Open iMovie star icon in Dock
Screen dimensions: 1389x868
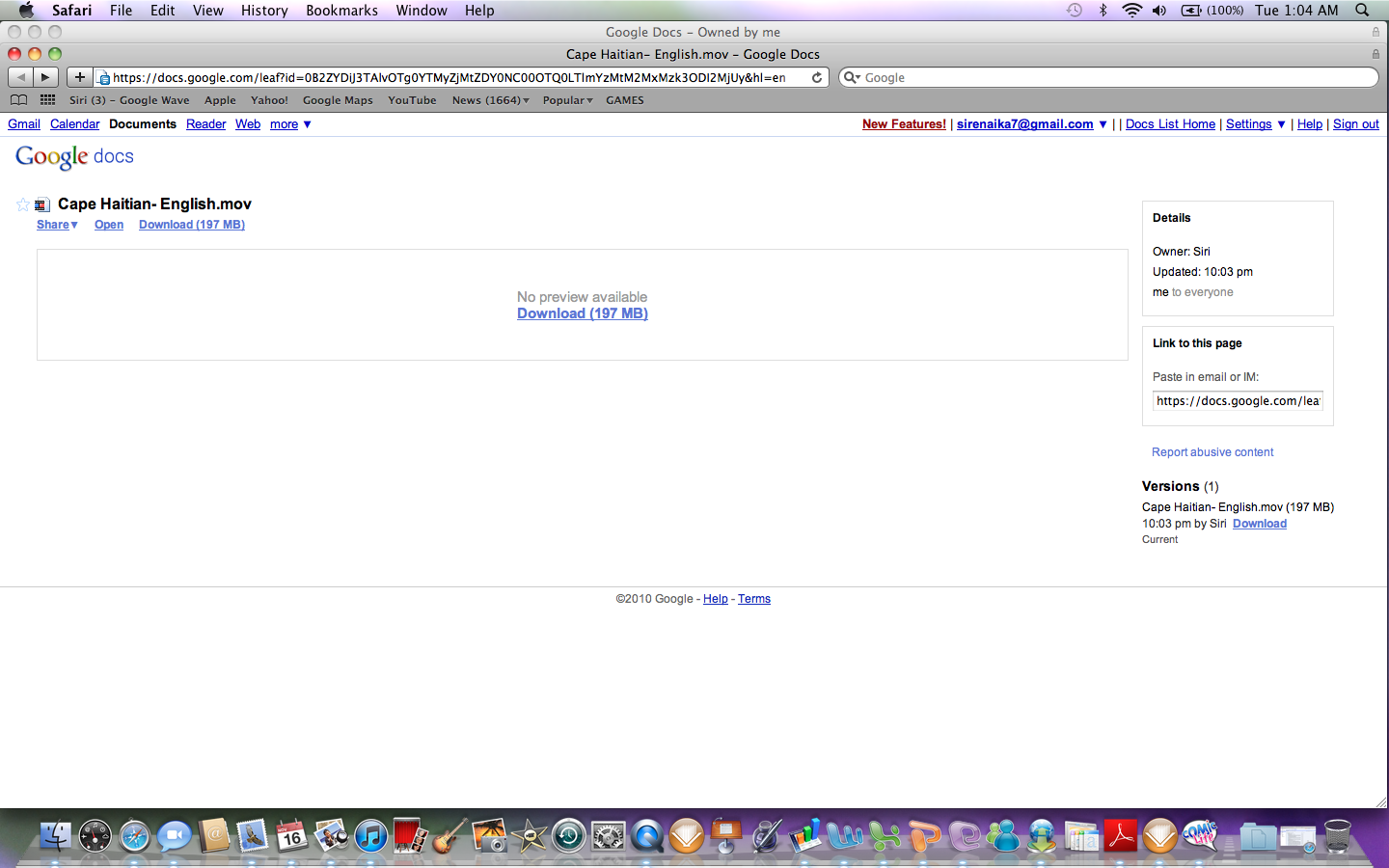pyautogui.click(x=529, y=835)
